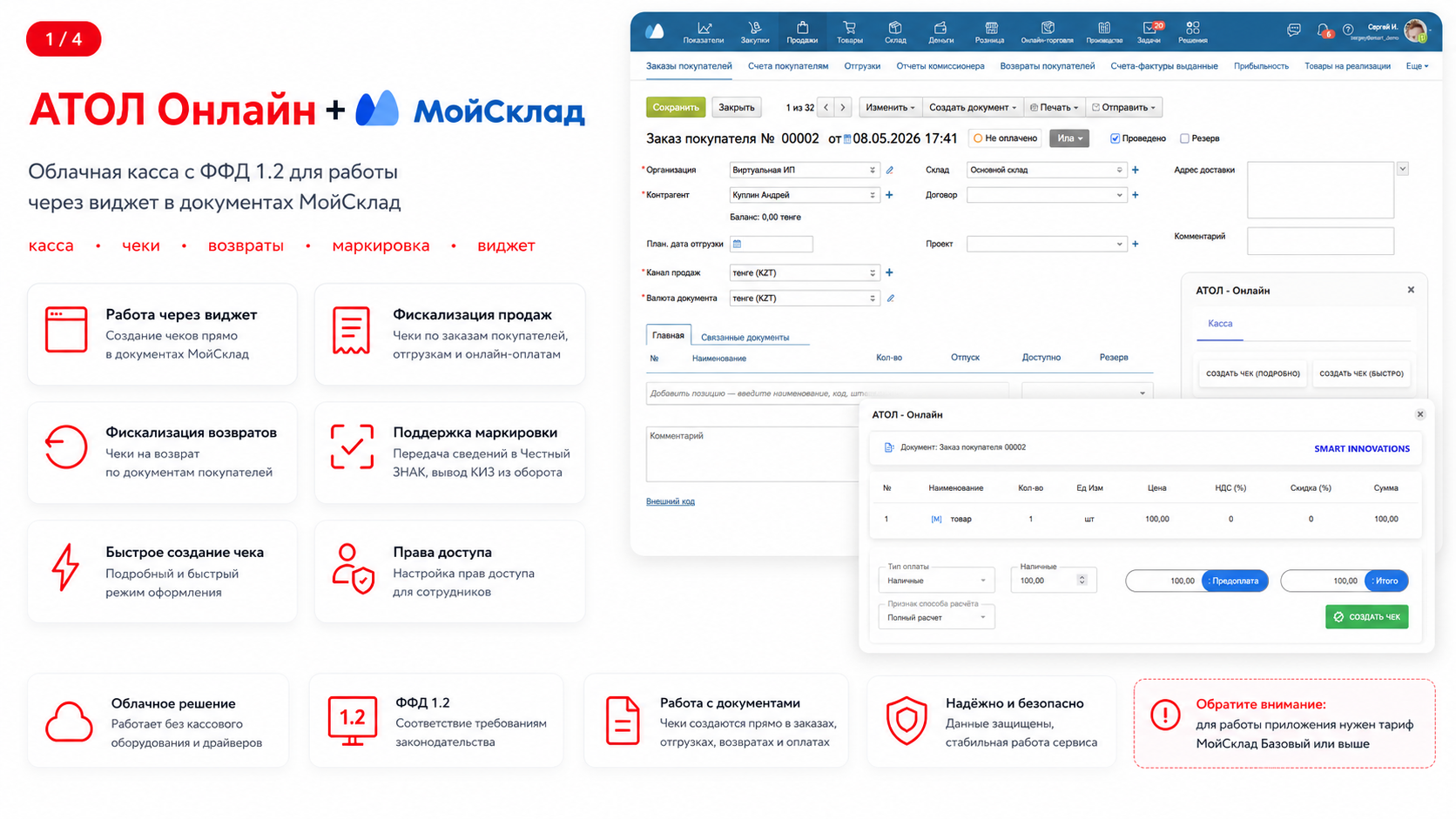Open the Организация combo box
This screenshot has height=819, width=1456.
804,171
